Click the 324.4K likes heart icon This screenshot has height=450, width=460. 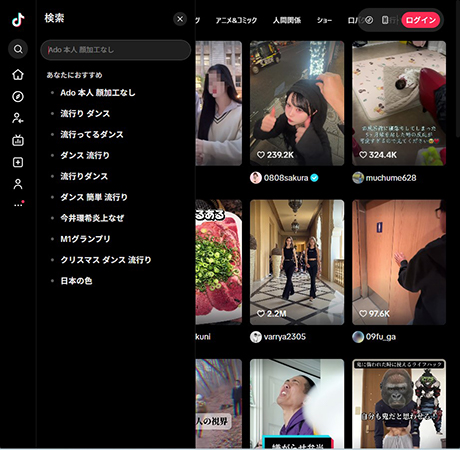click(363, 155)
